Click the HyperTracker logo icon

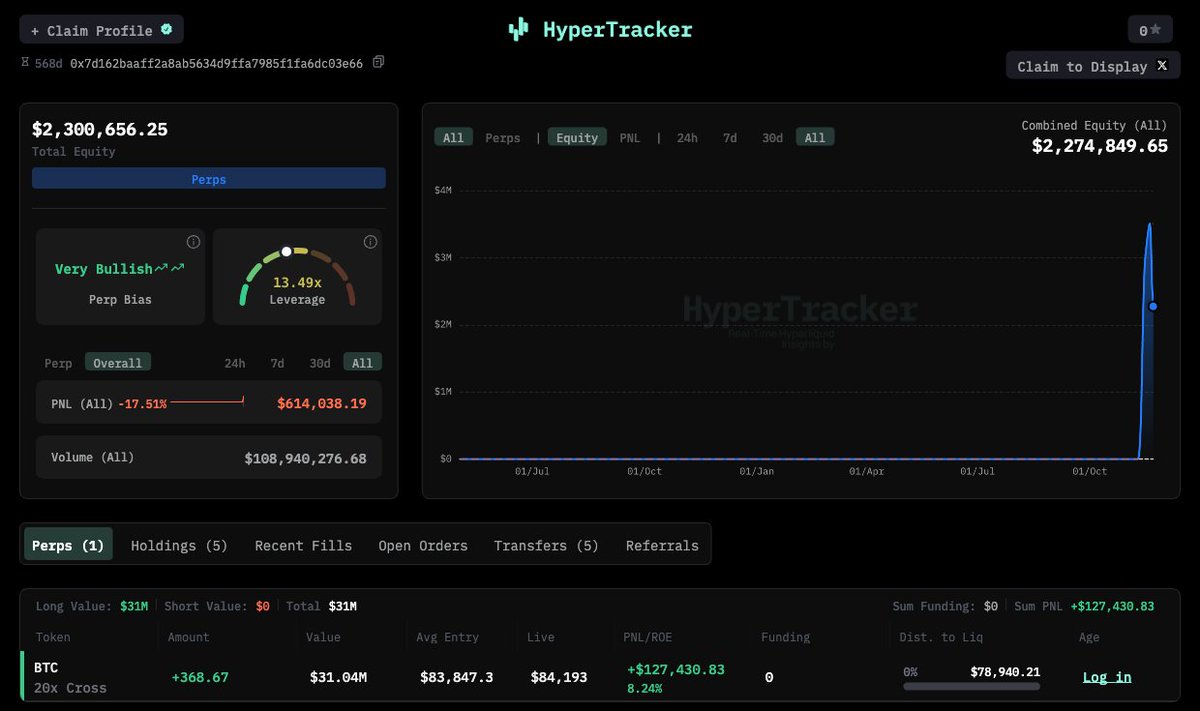click(x=518, y=29)
